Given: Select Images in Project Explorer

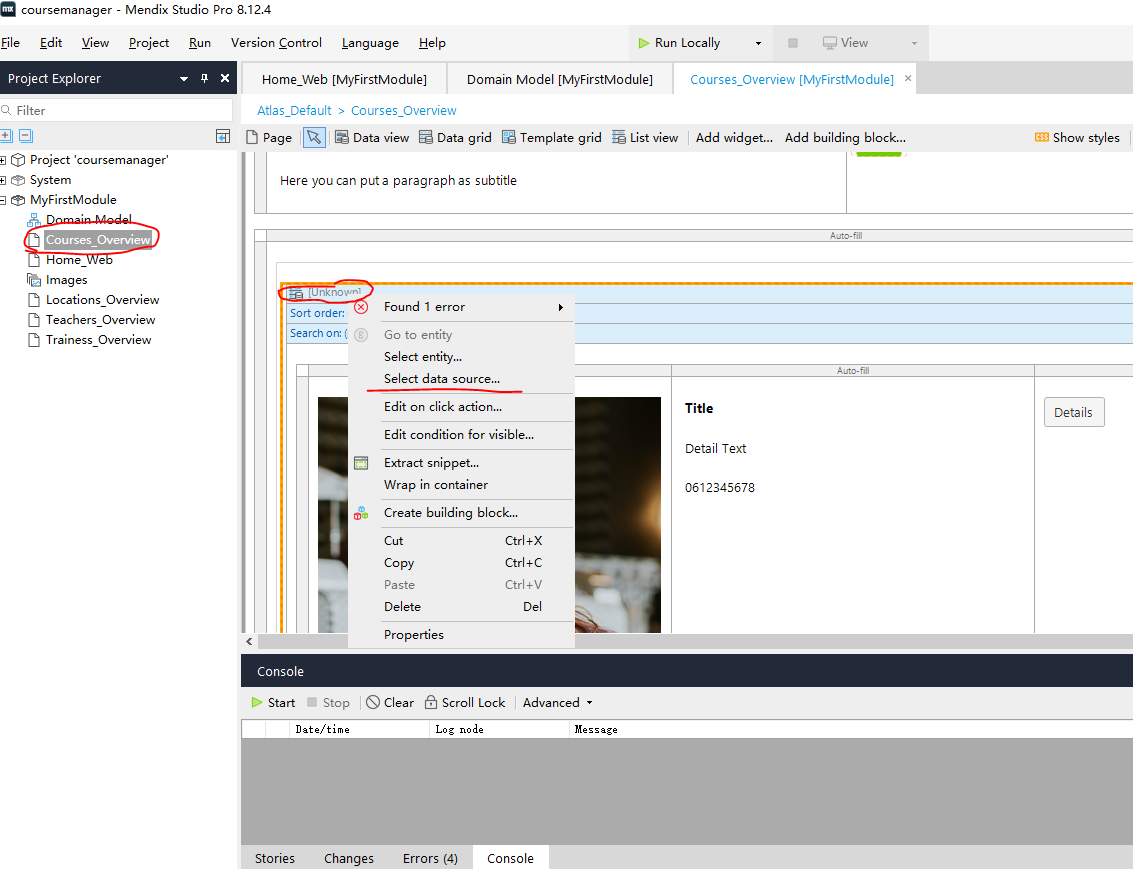Looking at the screenshot, I should (x=66, y=280).
